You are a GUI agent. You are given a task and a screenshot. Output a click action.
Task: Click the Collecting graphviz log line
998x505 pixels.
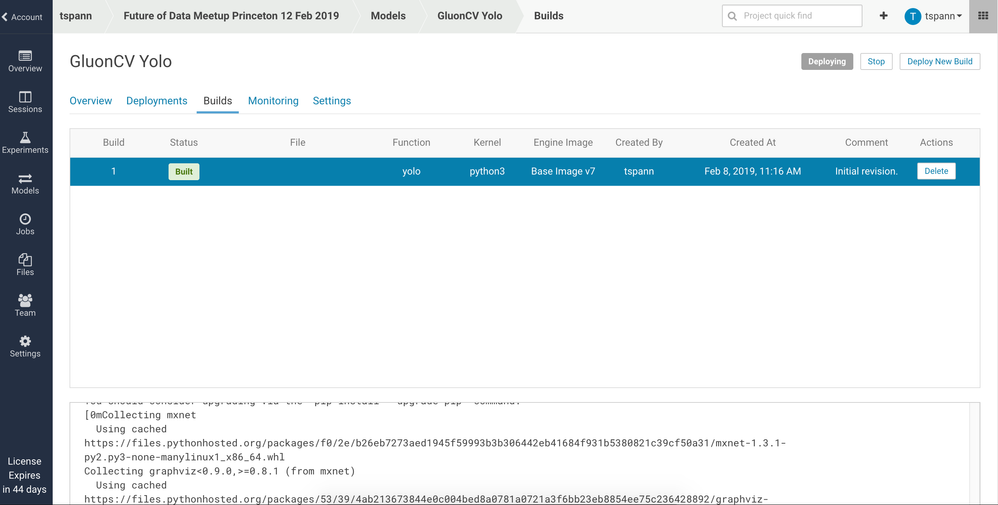tap(220, 471)
